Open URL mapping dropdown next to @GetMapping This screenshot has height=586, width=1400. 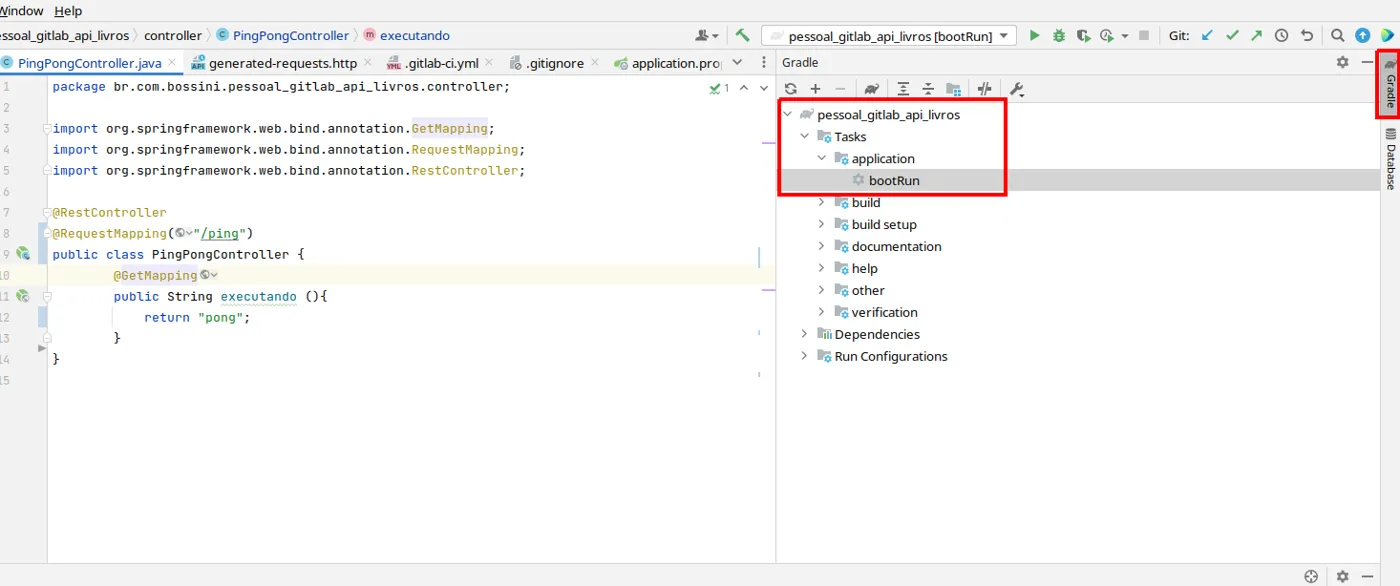pyautogui.click(x=209, y=275)
